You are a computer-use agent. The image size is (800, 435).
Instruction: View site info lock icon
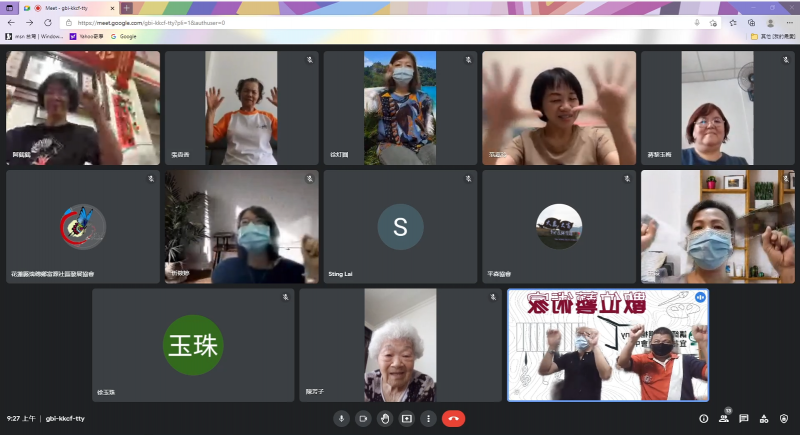[69, 23]
